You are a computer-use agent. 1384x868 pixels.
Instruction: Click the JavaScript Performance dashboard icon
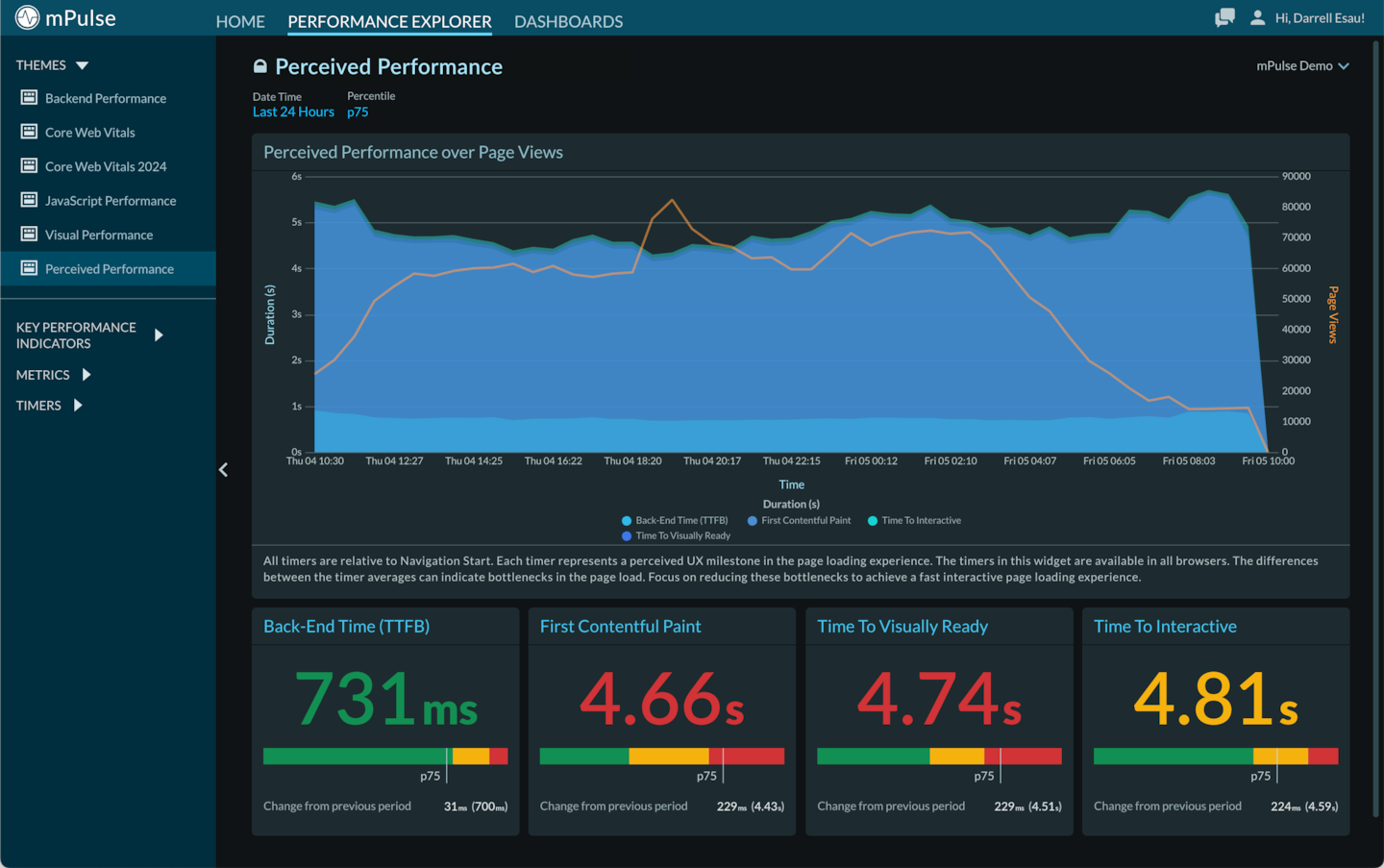pos(29,200)
